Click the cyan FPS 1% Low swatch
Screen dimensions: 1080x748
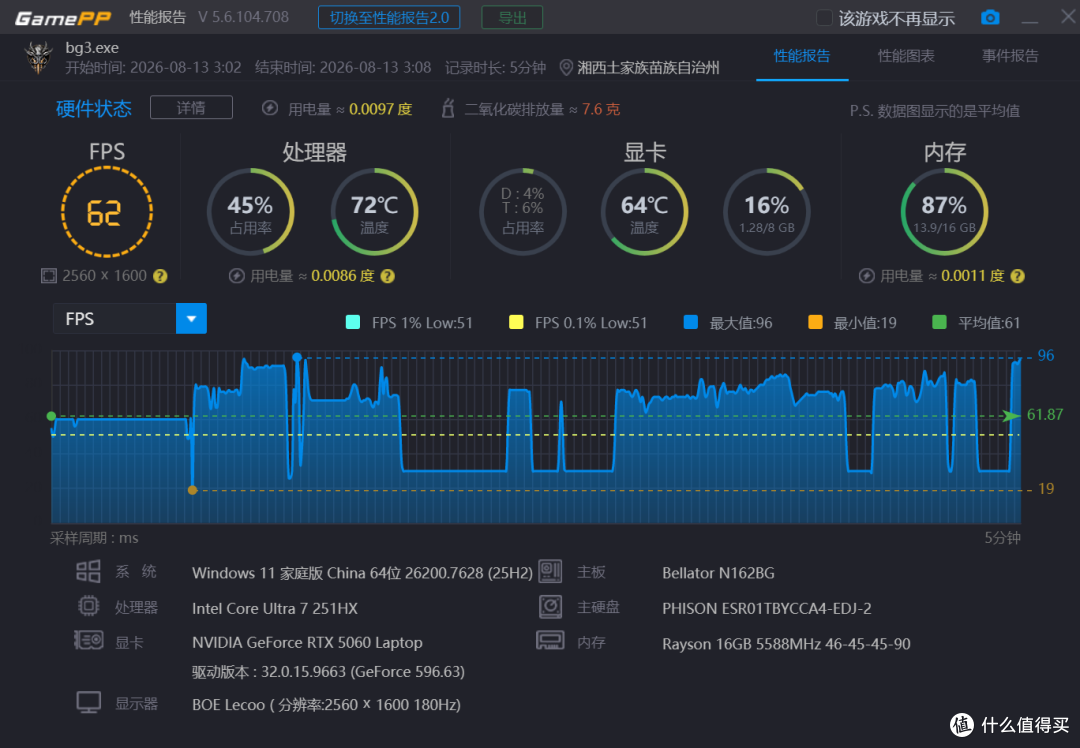(x=353, y=322)
